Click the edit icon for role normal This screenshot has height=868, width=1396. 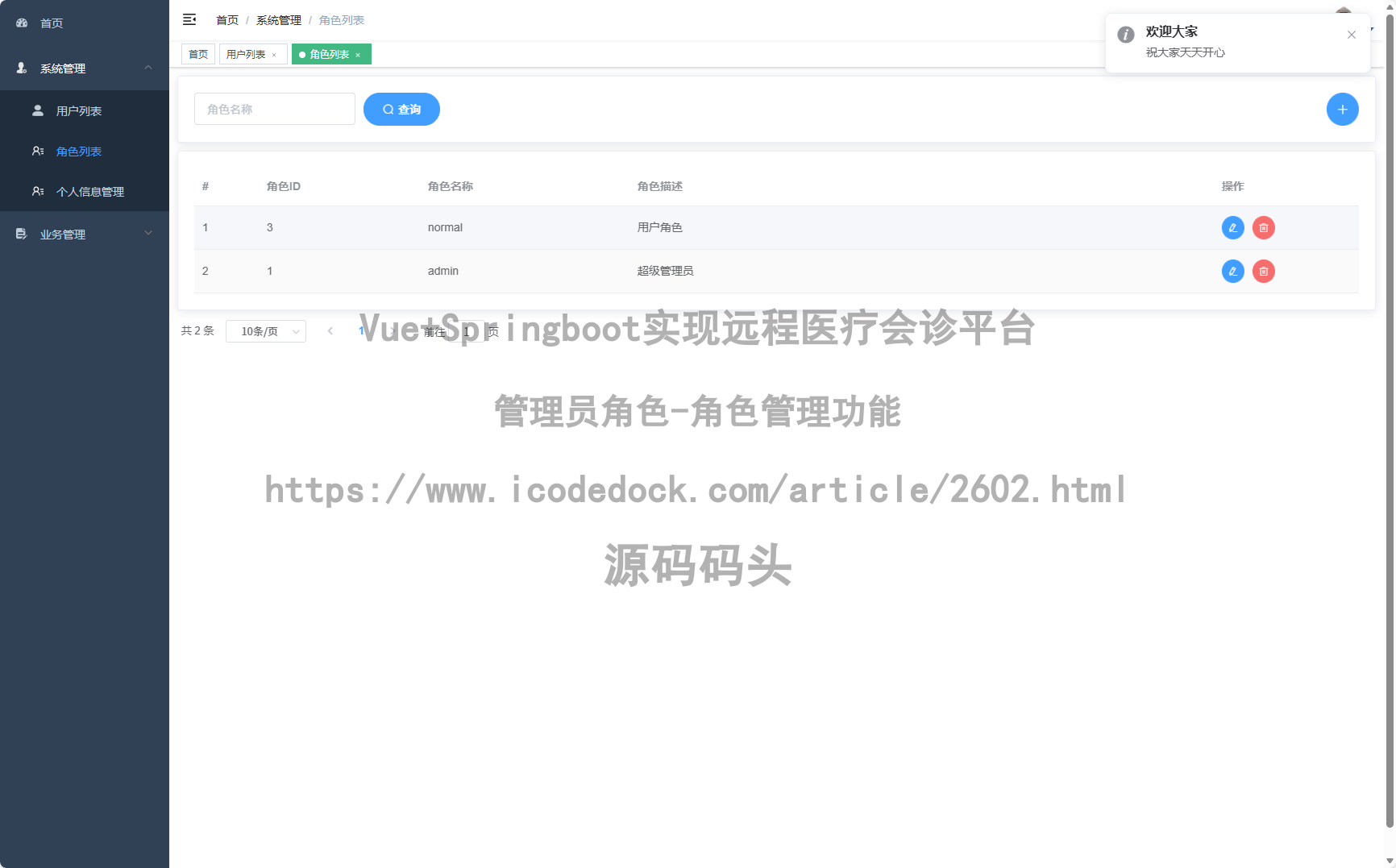[1232, 227]
